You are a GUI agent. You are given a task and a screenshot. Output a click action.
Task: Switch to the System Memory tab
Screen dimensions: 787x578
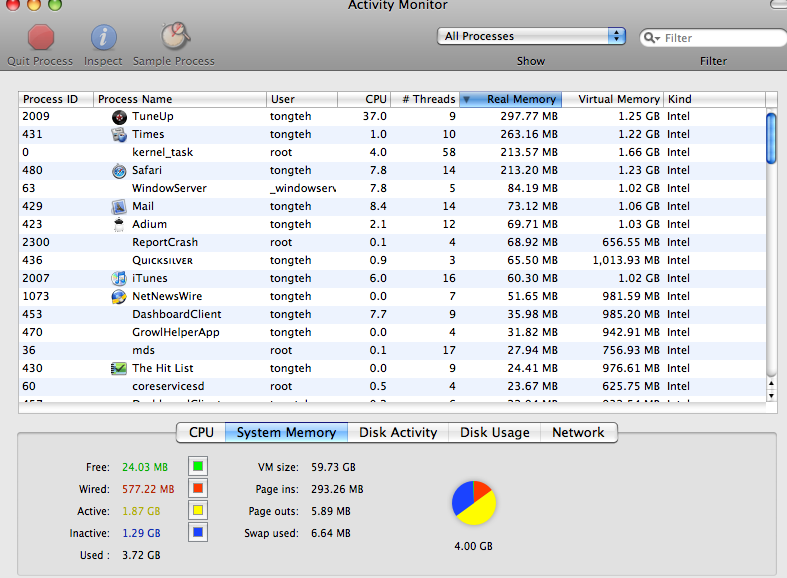click(x=286, y=432)
